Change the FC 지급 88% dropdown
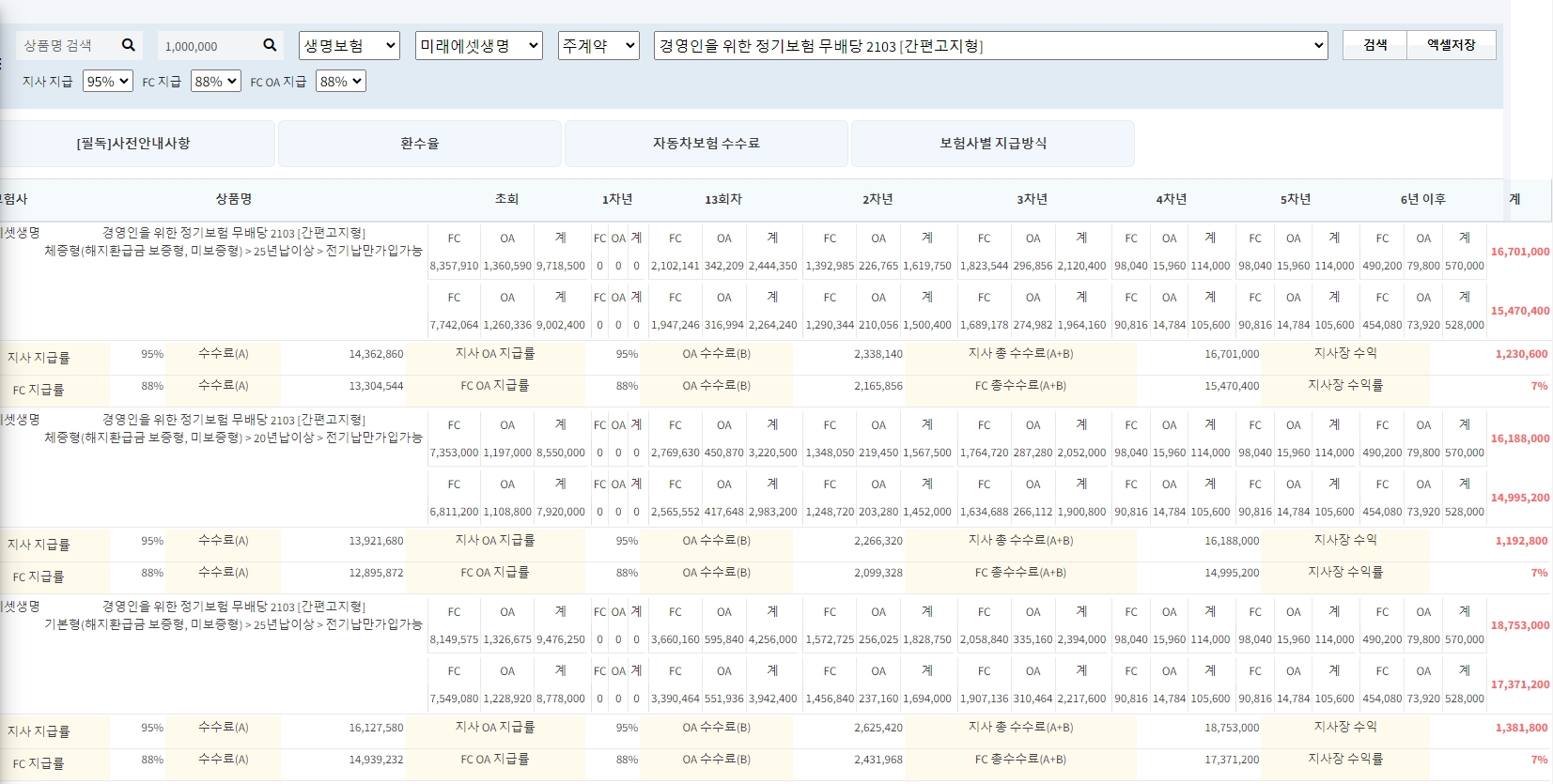1553x784 pixels. pos(216,82)
